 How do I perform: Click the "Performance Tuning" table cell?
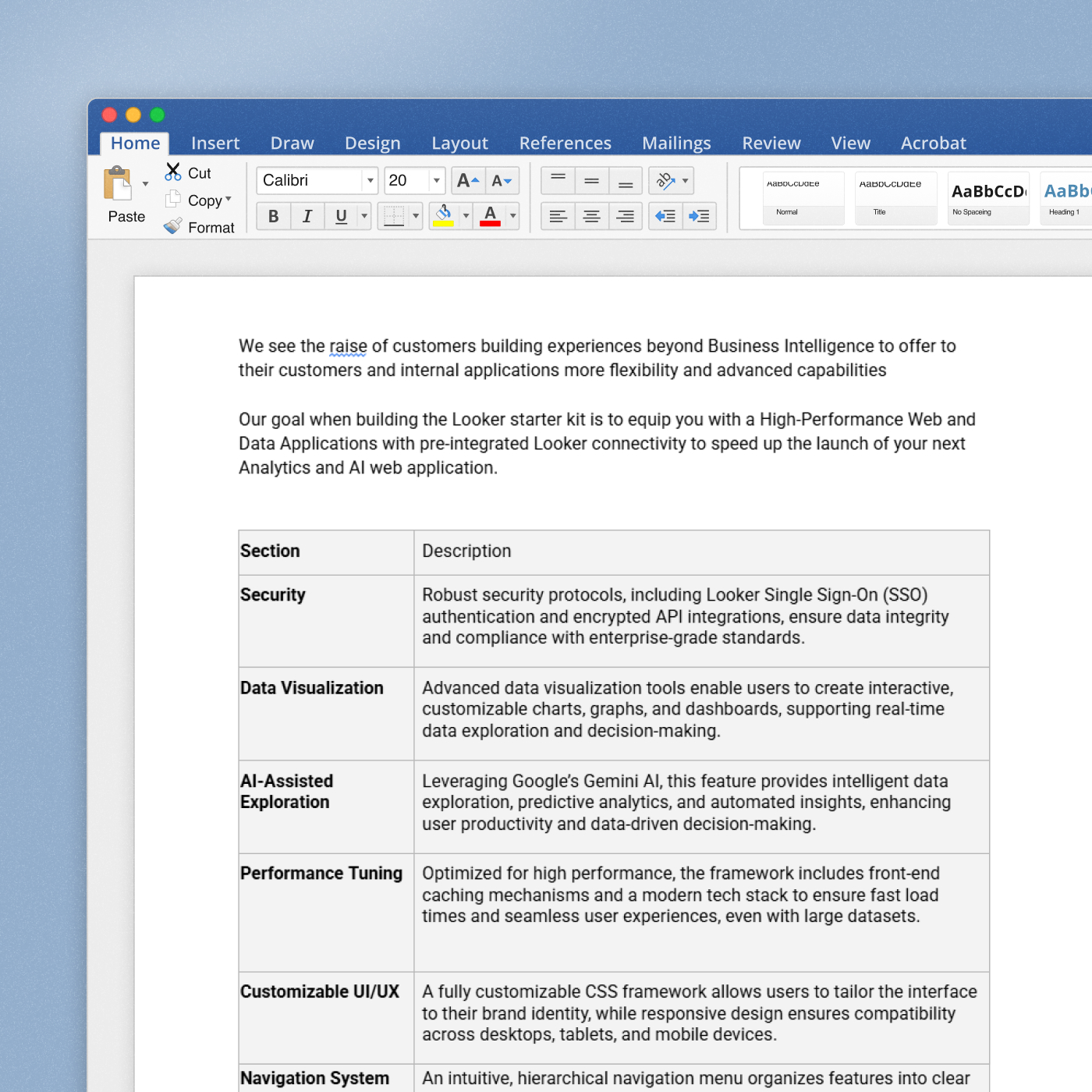326,913
